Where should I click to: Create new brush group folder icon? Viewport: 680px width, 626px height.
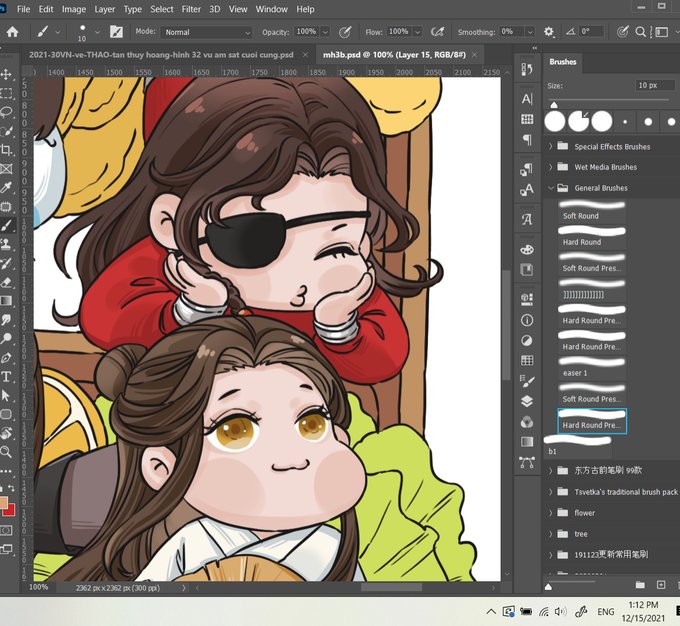tap(640, 585)
